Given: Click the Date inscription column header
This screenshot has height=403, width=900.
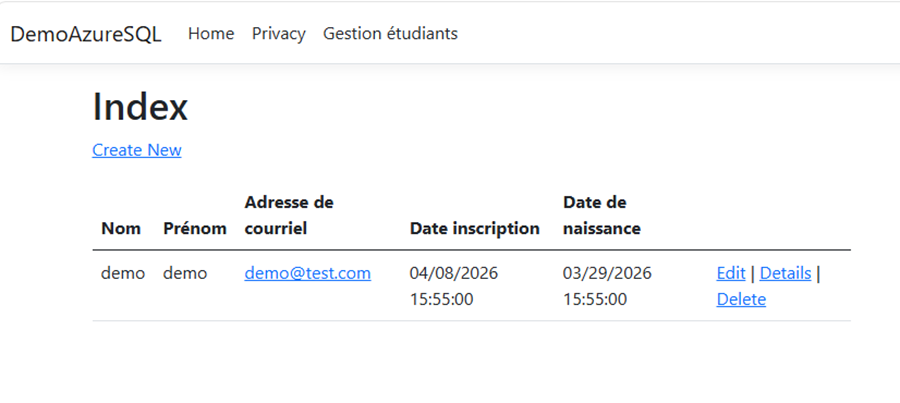Looking at the screenshot, I should point(474,229).
